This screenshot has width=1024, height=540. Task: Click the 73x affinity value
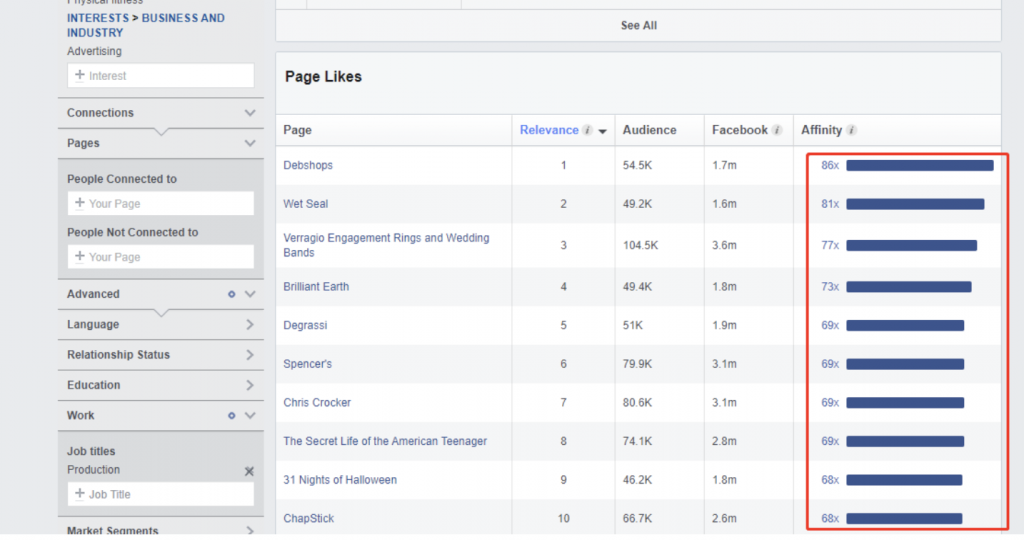click(x=830, y=287)
